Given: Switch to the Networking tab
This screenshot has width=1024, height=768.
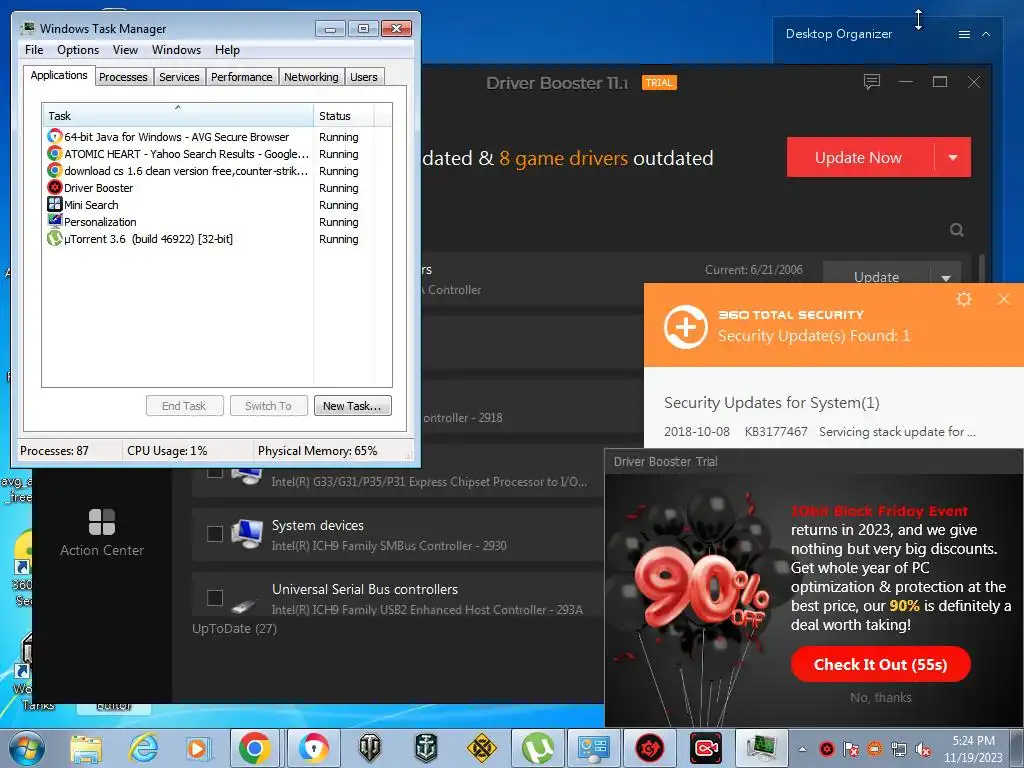Looking at the screenshot, I should click(311, 77).
